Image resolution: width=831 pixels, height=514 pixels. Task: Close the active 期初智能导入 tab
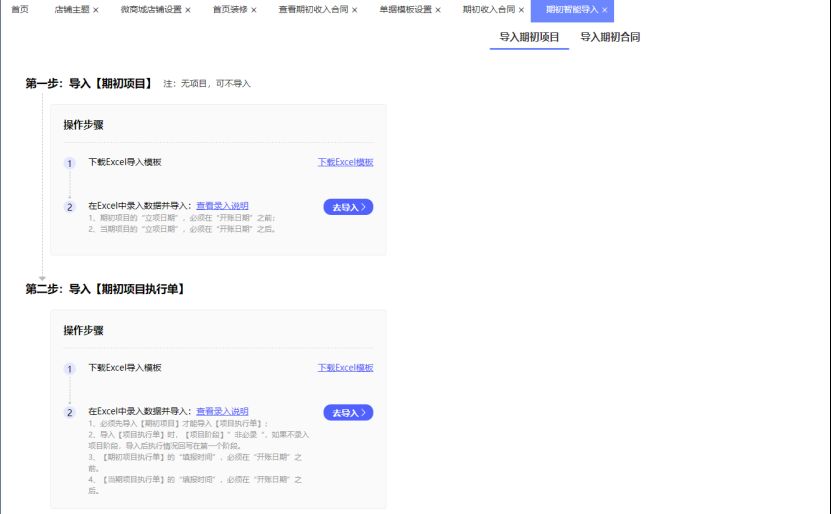pyautogui.click(x=605, y=10)
